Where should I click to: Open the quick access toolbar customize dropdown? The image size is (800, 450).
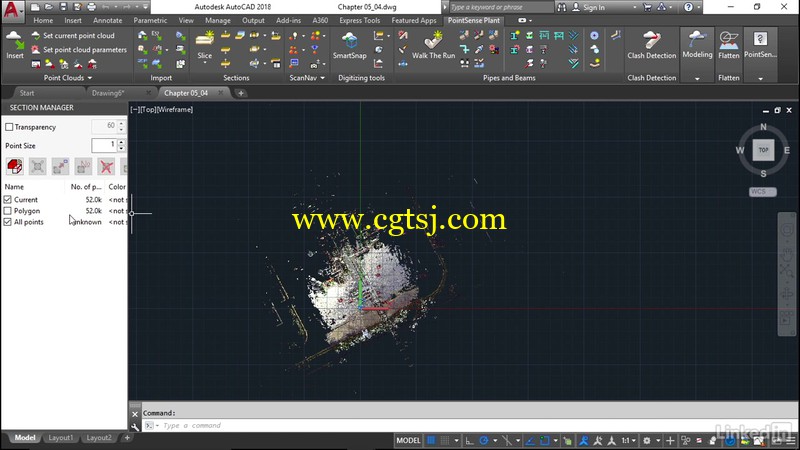(145, 7)
